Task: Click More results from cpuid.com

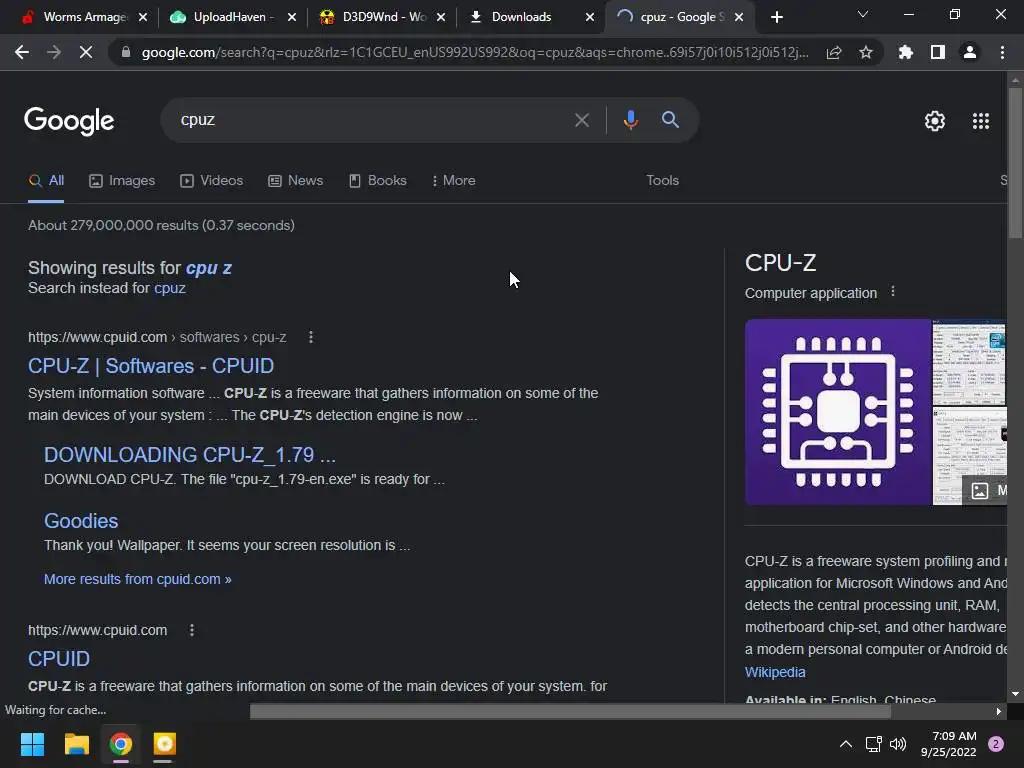Action: pyautogui.click(x=137, y=579)
